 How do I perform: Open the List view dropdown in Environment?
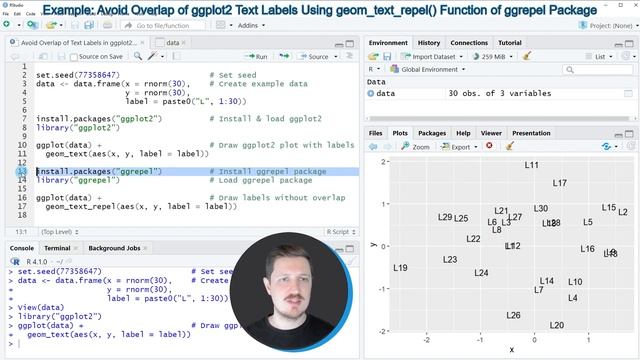click(x=599, y=56)
